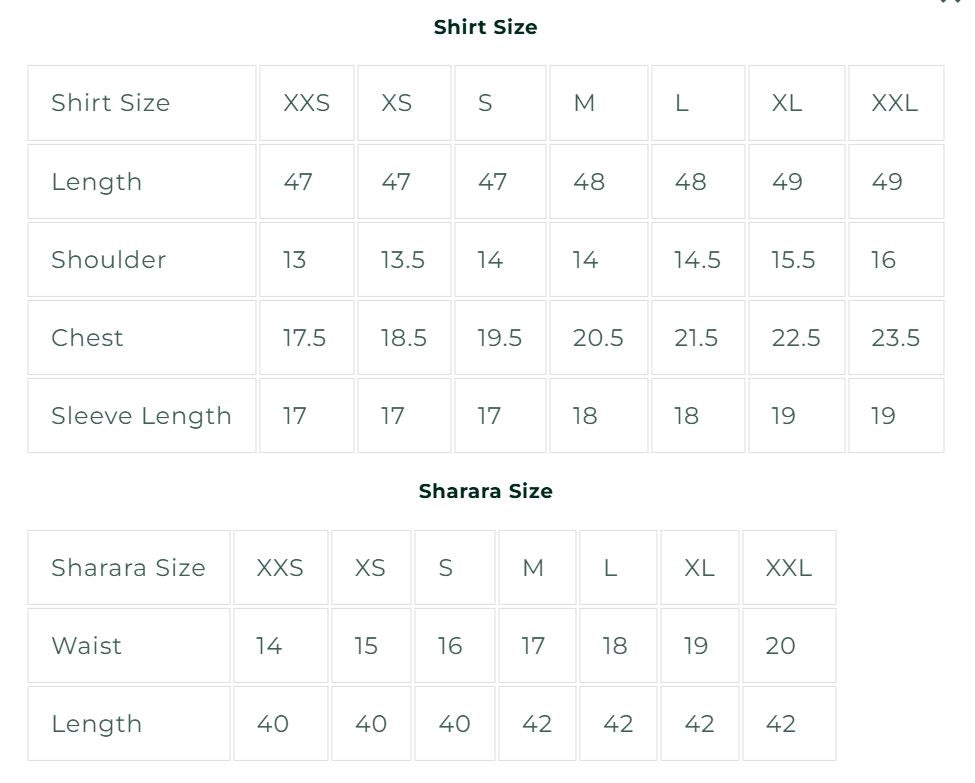975x783 pixels.
Task: Select the Waist value 14 cell
Action: click(280, 646)
